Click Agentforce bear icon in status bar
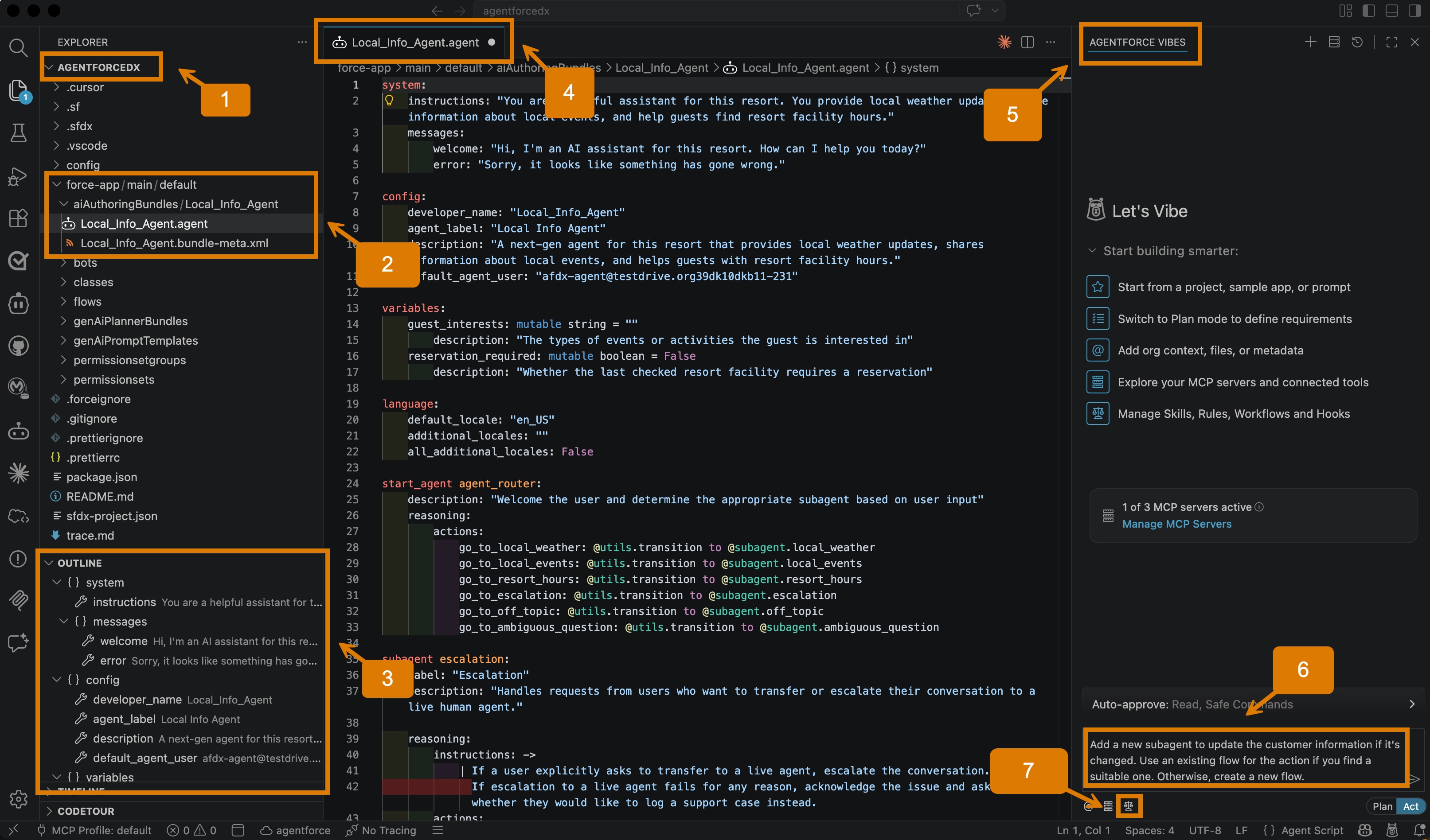The width and height of the screenshot is (1430, 840). pyautogui.click(x=1392, y=830)
